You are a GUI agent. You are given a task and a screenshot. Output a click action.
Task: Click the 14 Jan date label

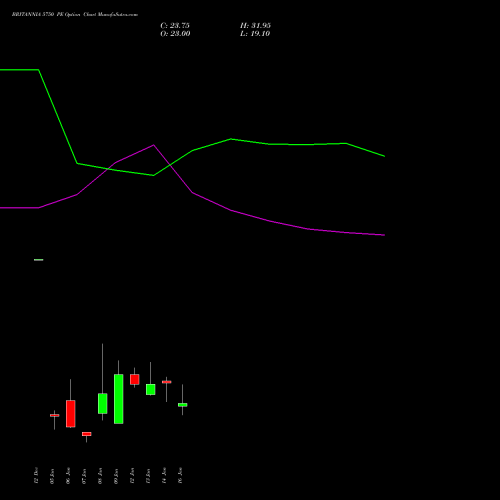(164, 476)
